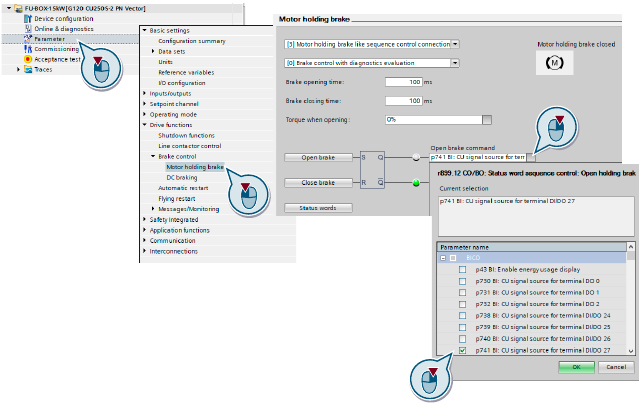
Task: Select Configuration summary
Action: 192,41
